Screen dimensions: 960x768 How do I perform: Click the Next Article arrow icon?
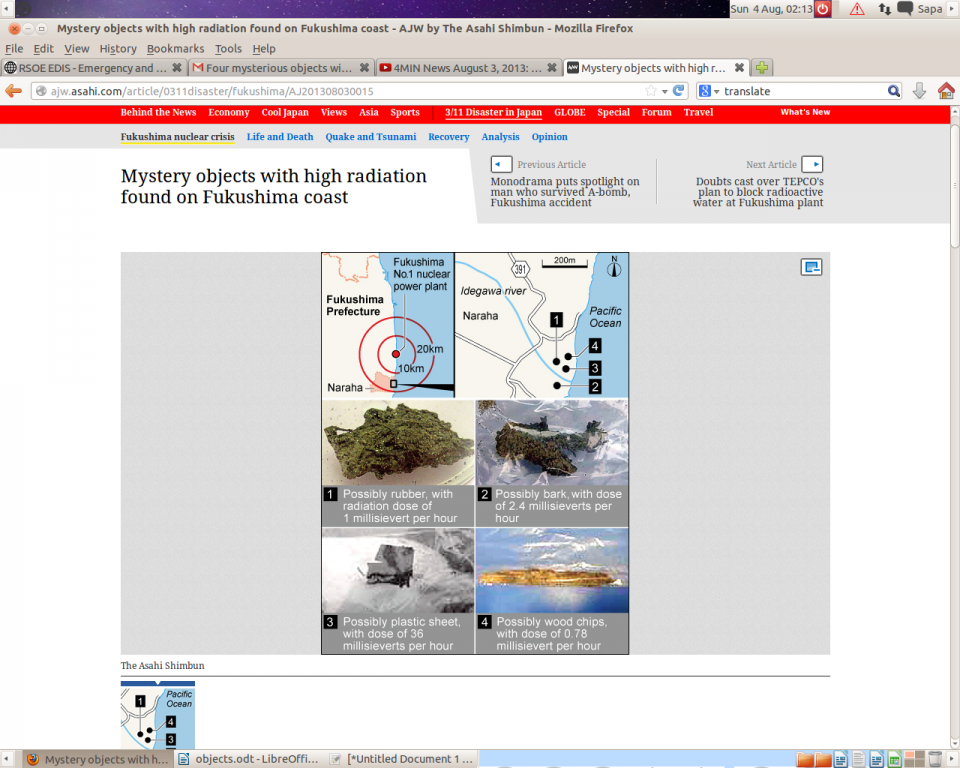click(812, 164)
